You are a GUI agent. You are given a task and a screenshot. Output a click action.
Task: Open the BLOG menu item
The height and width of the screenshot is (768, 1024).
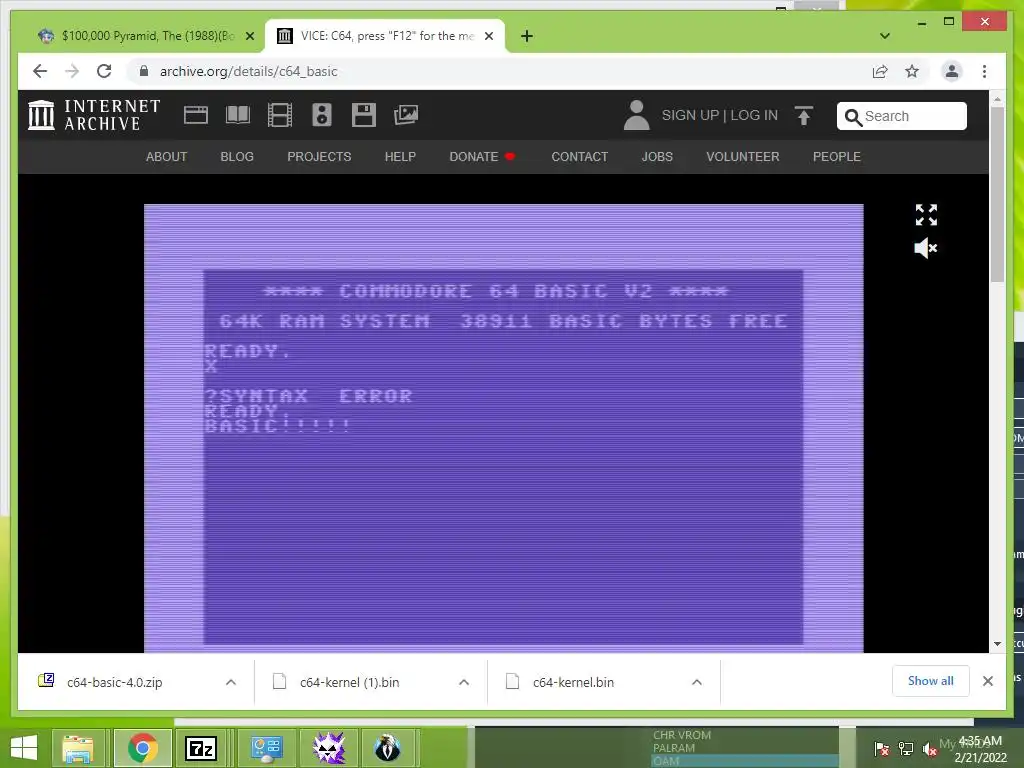point(237,157)
